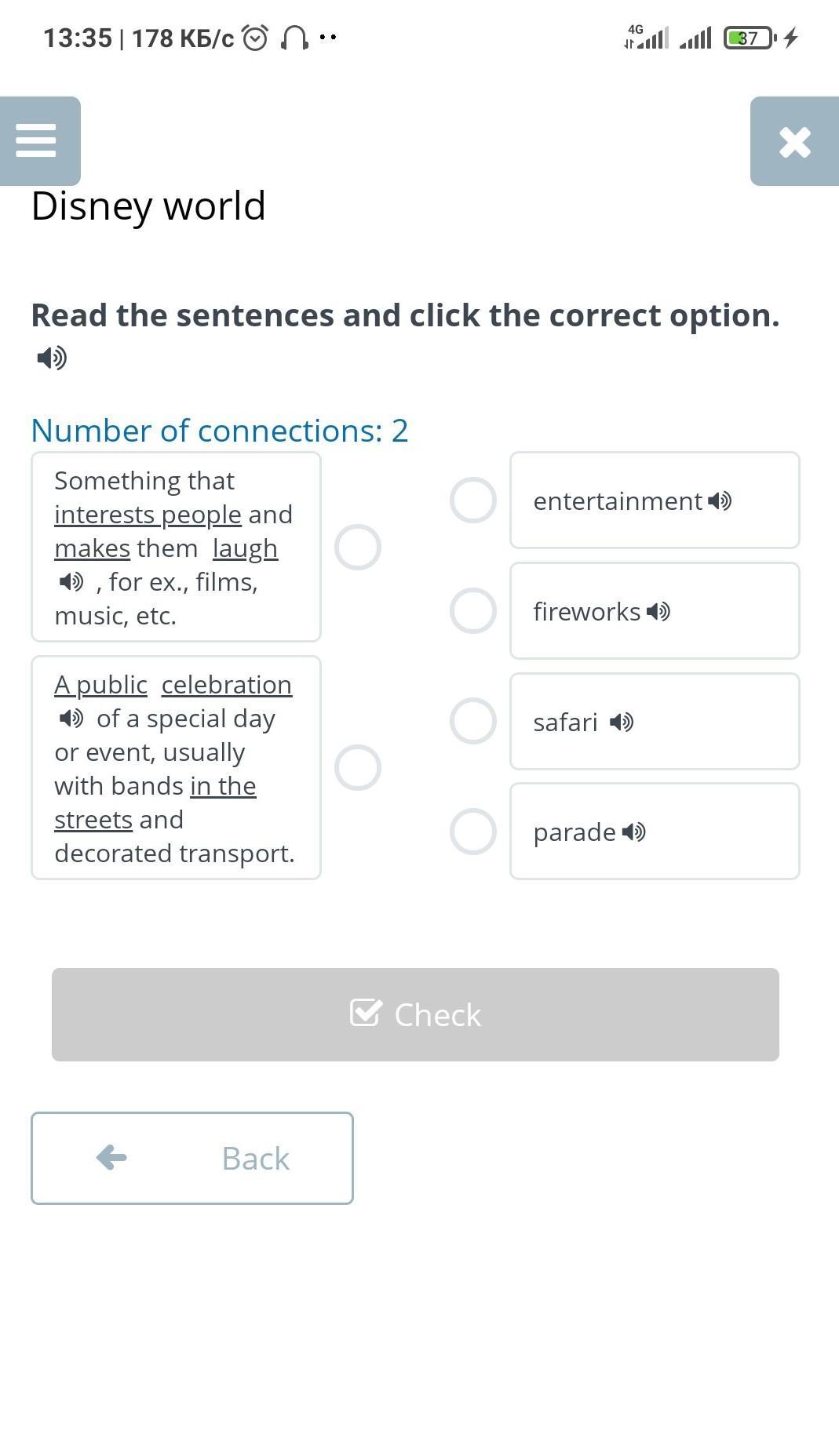This screenshot has height=1456, width=839.
Task: Play audio for the instruction sentence
Action: tap(52, 358)
